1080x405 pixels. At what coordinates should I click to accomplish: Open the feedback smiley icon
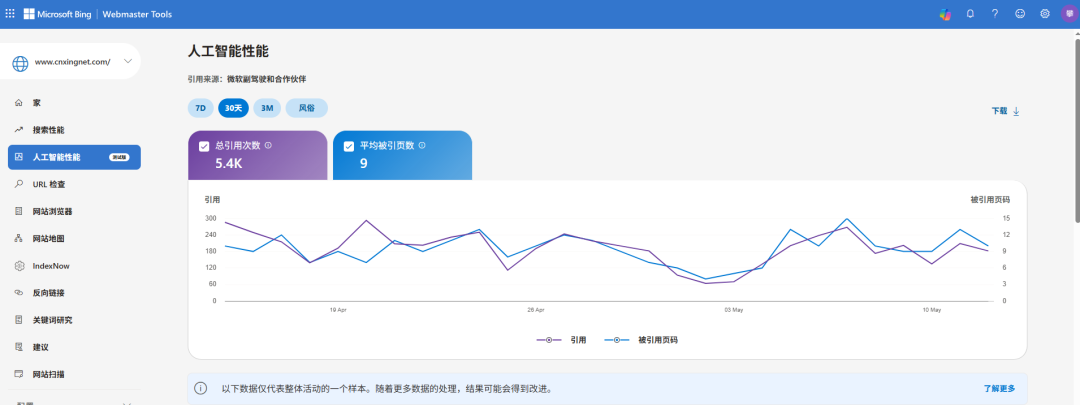(x=1019, y=14)
